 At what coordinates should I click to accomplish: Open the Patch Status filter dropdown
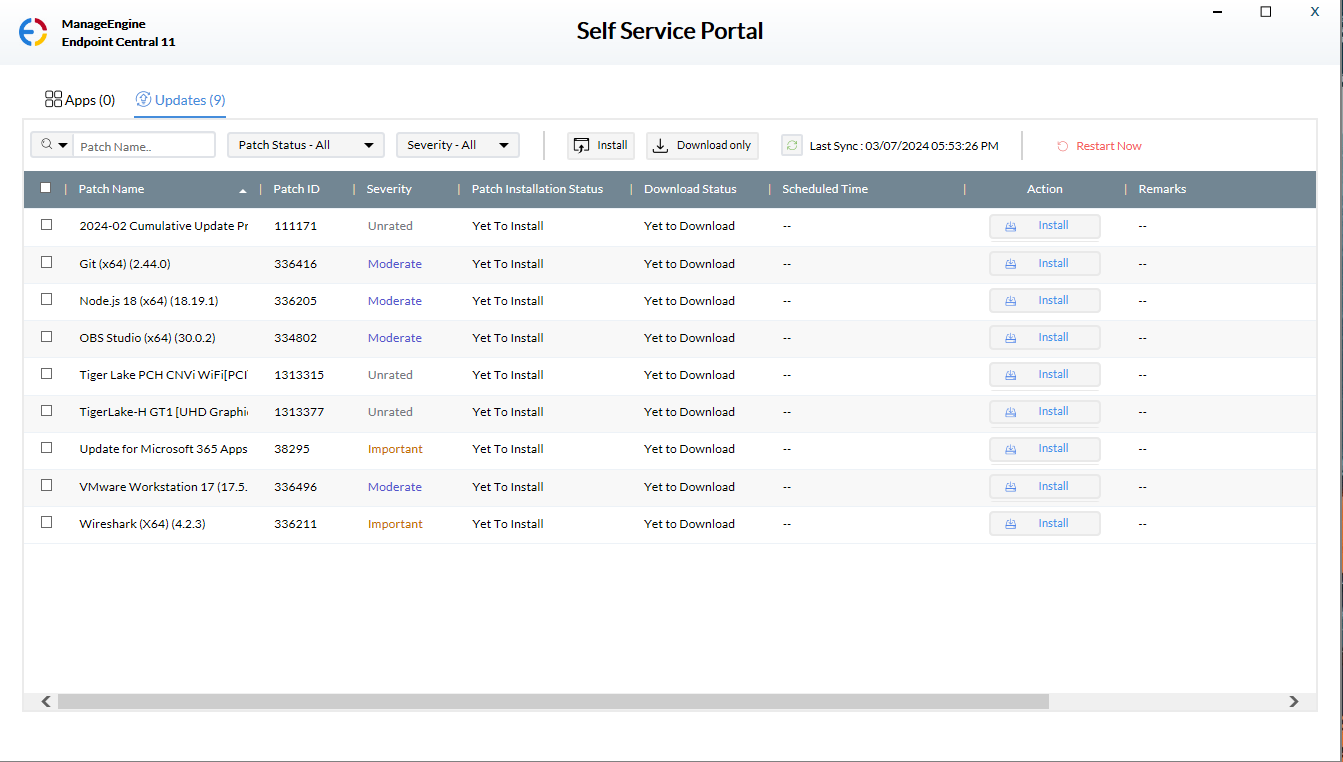click(306, 146)
